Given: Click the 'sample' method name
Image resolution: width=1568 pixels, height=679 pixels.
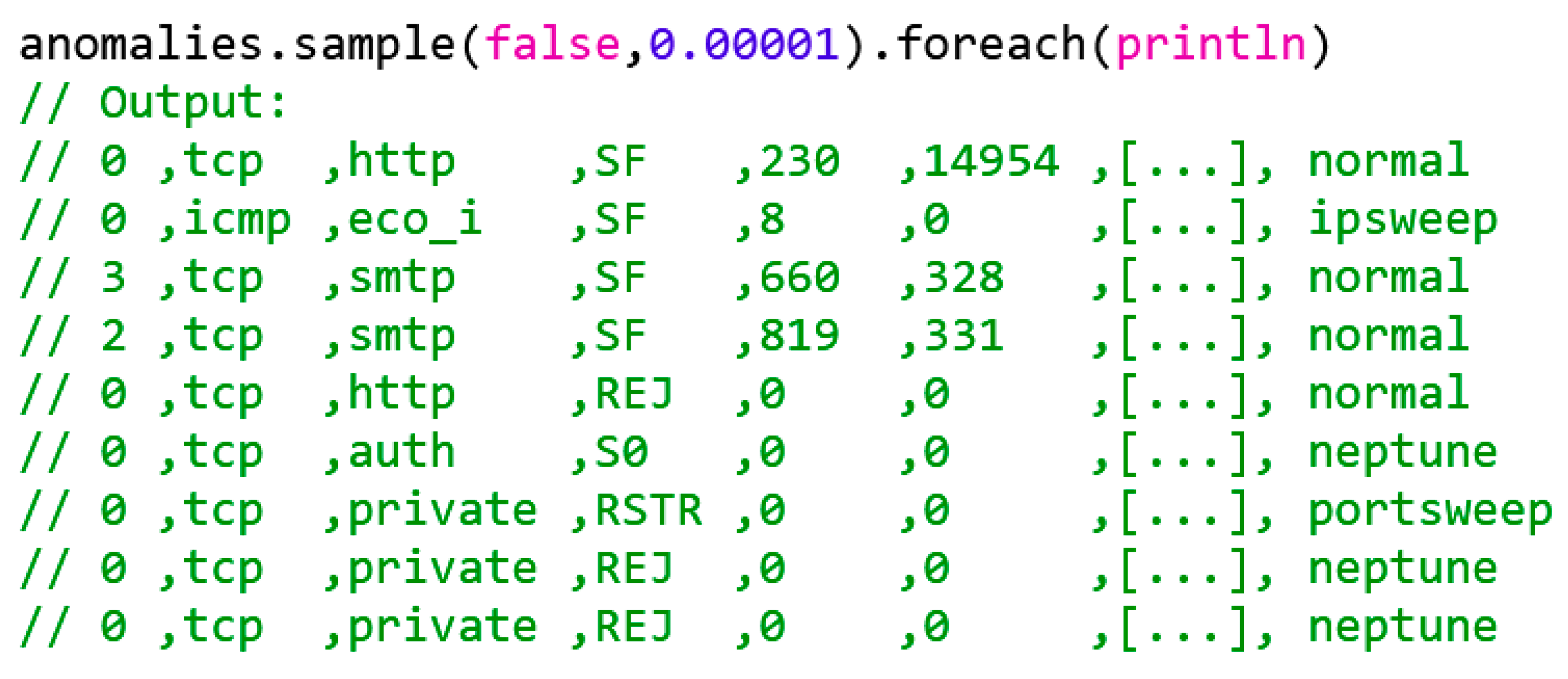Looking at the screenshot, I should coord(374,44).
